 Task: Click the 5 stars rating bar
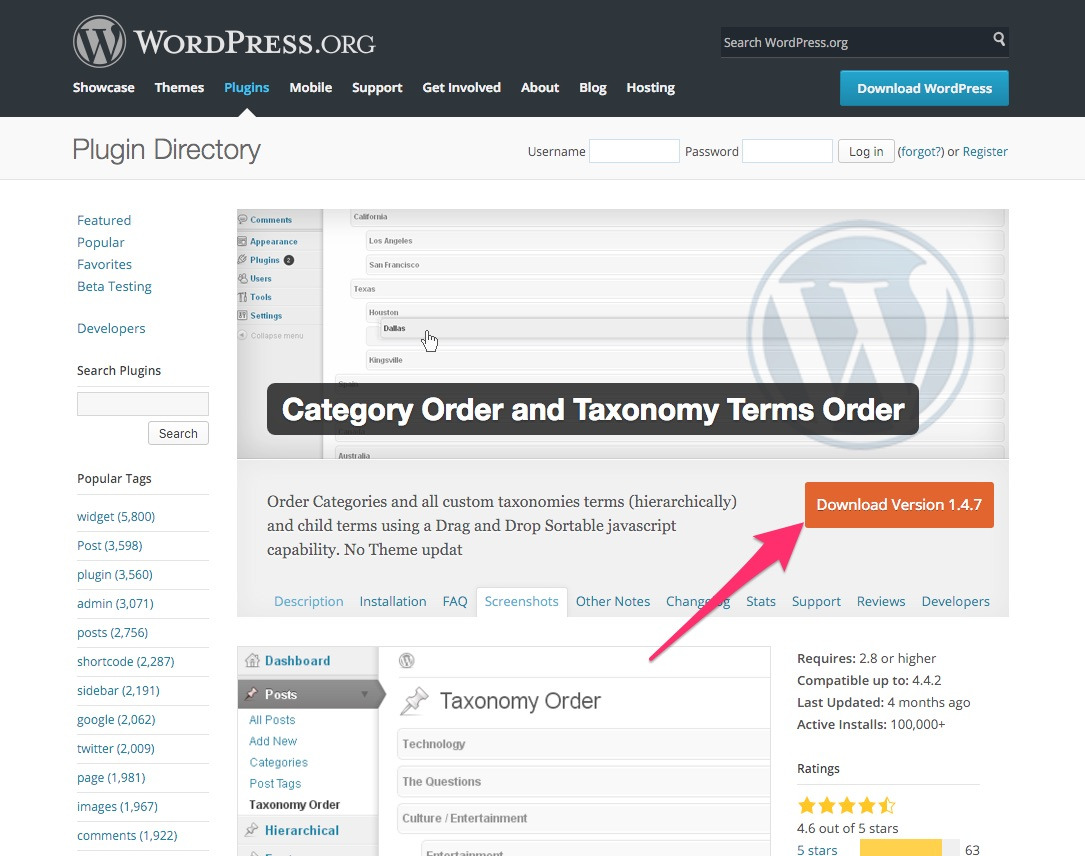(910, 848)
